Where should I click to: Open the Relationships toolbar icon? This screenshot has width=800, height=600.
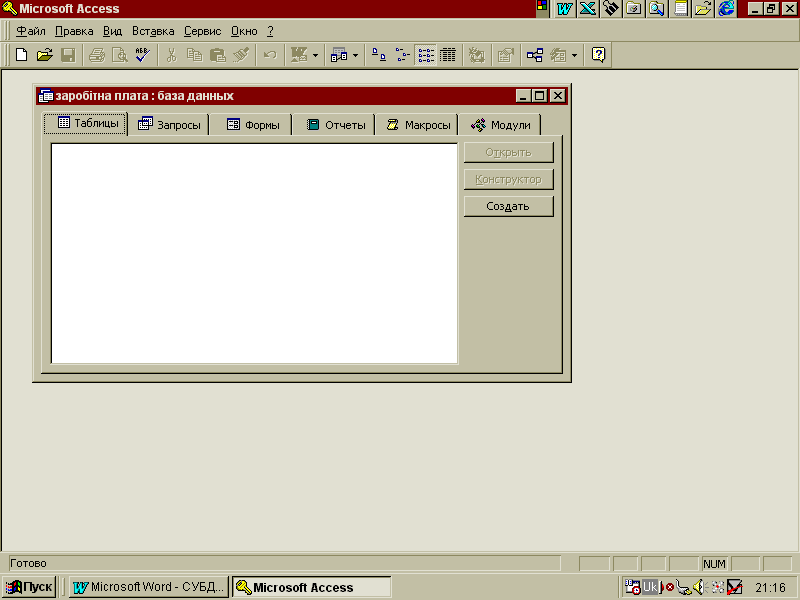(535, 55)
